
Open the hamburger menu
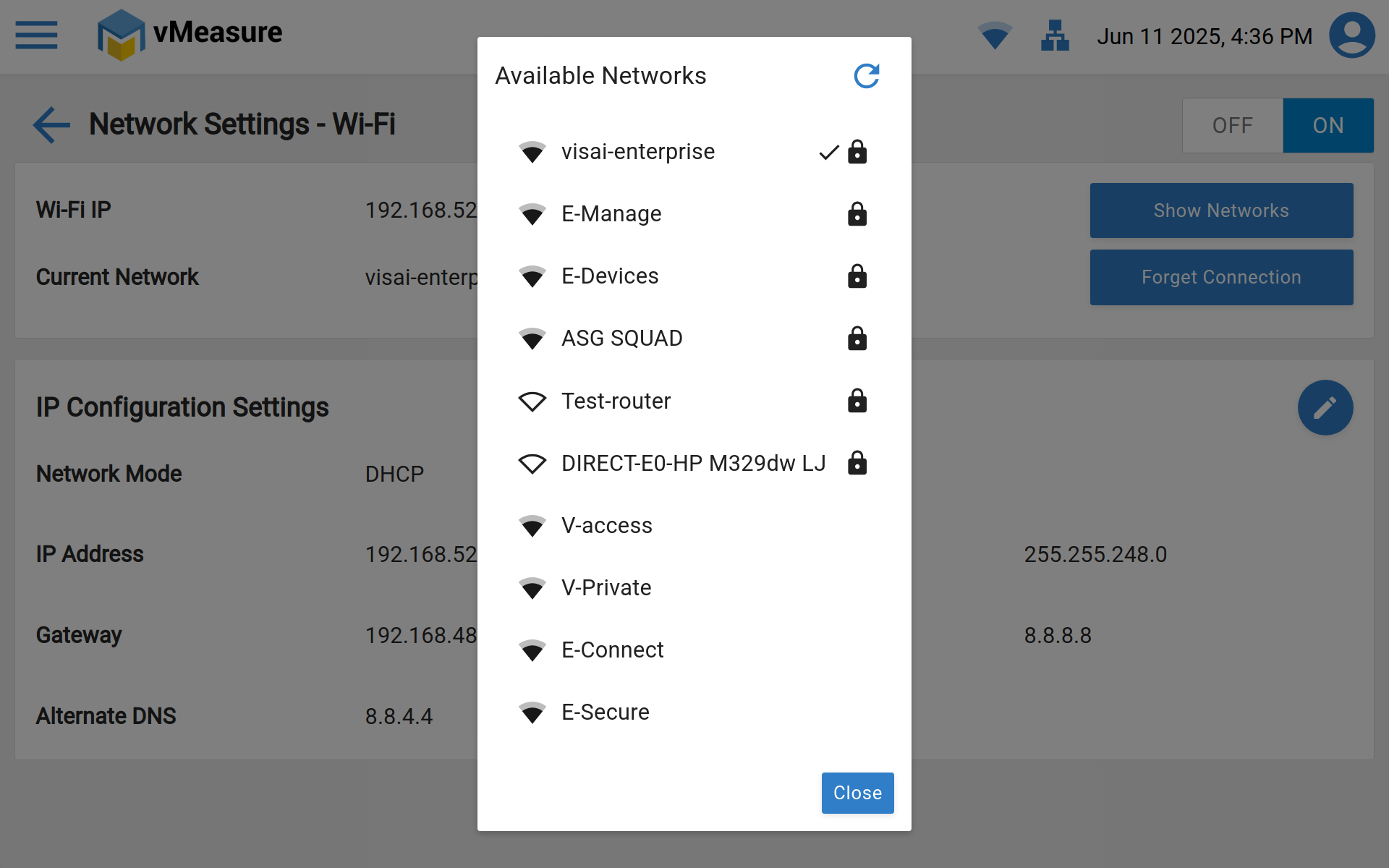click(x=36, y=35)
